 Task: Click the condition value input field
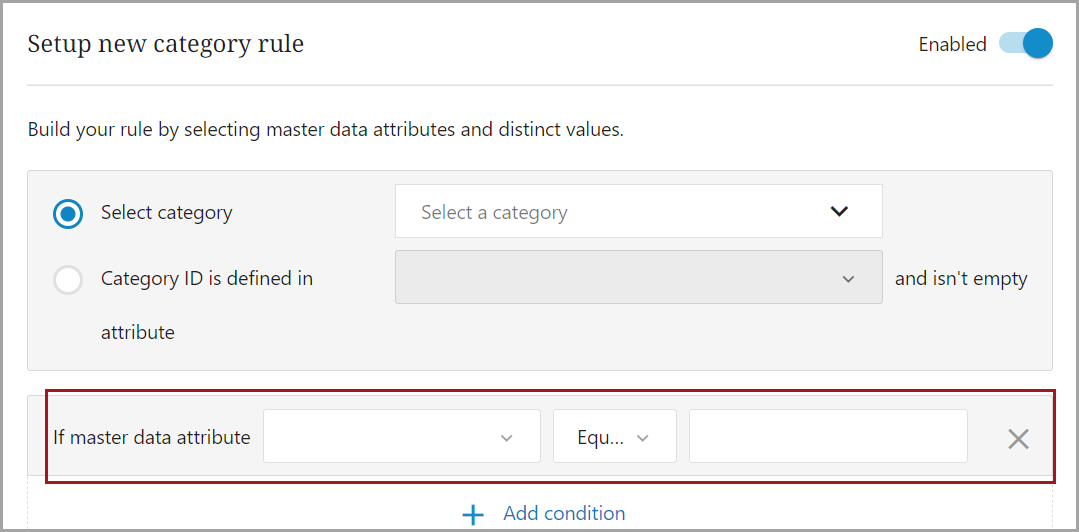[x=827, y=436]
